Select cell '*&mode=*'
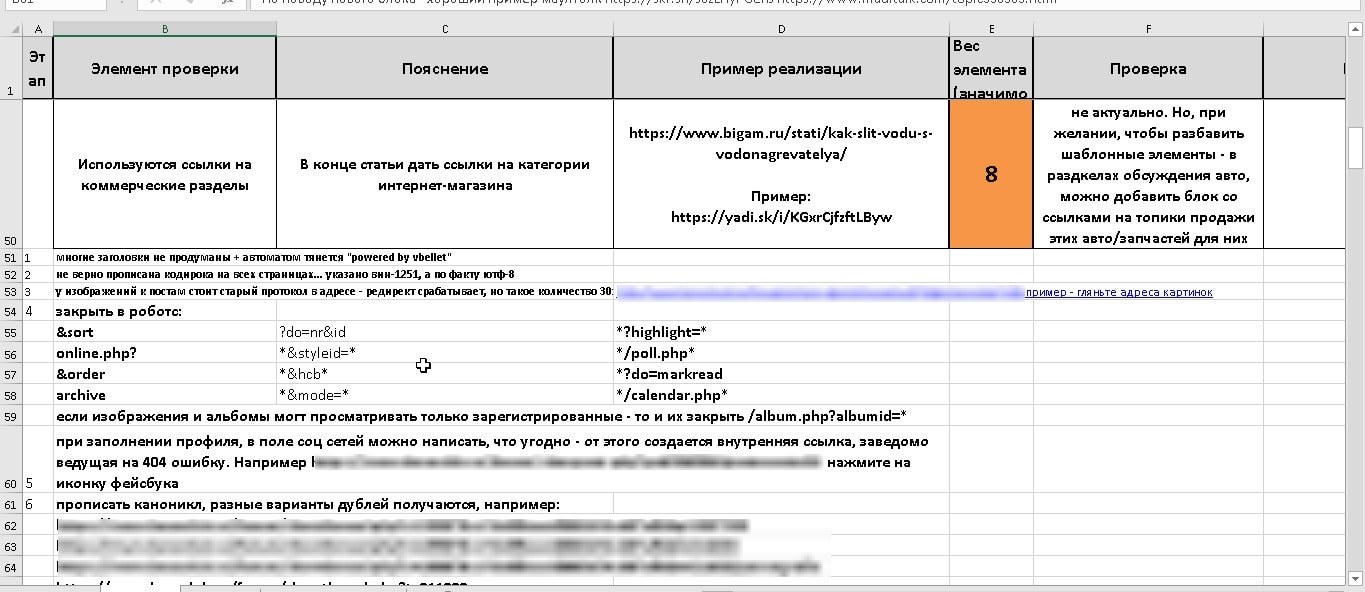Image resolution: width=1365 pixels, height=592 pixels. (x=445, y=395)
